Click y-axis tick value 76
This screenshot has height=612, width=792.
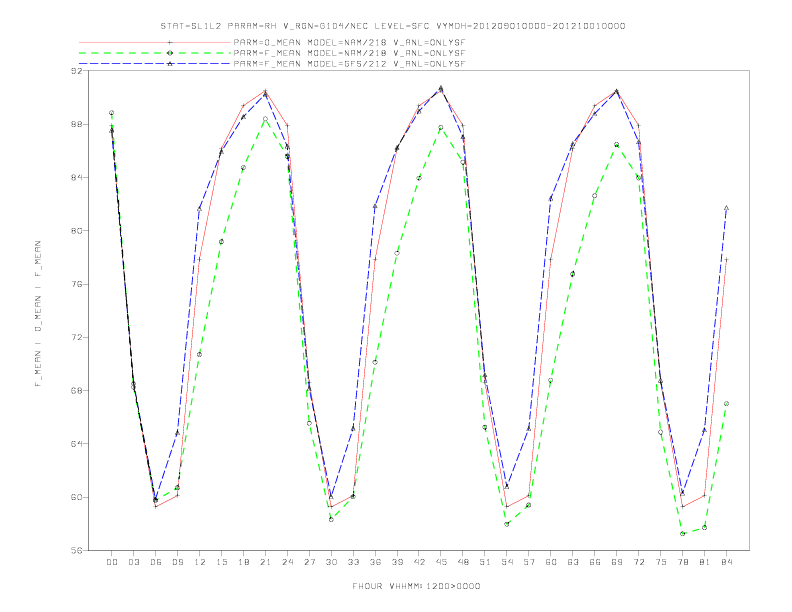coord(76,284)
